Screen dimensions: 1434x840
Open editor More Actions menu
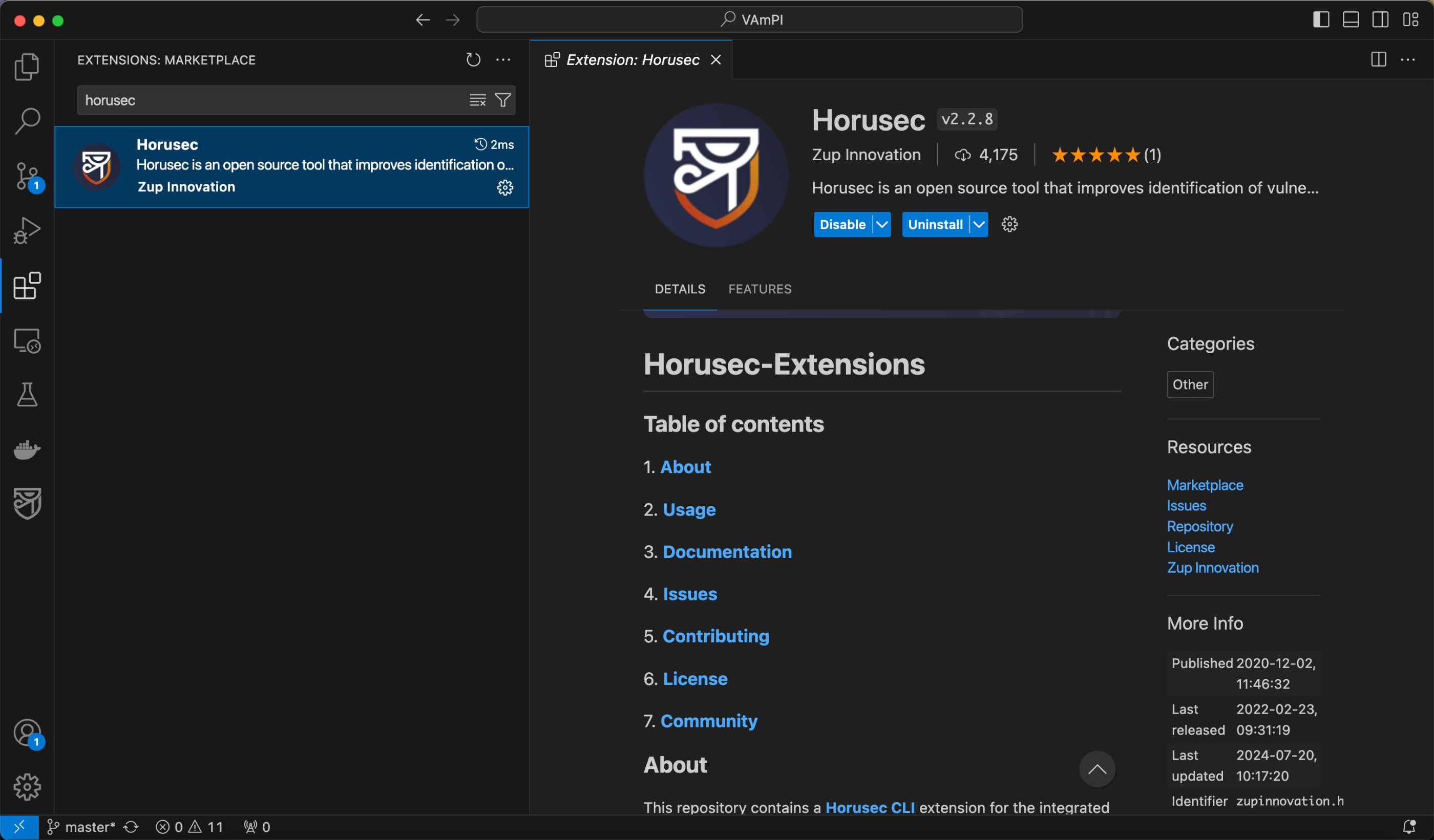click(x=1408, y=60)
